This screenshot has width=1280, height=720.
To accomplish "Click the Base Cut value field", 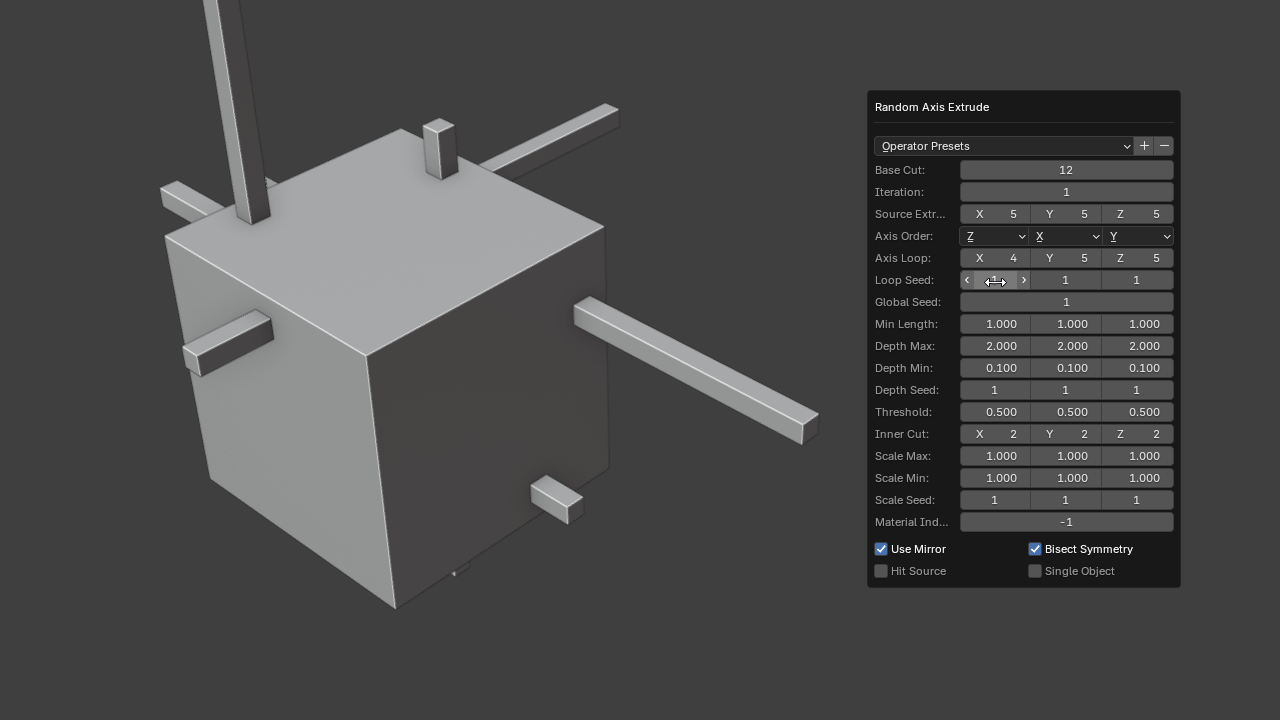I will 1066,170.
